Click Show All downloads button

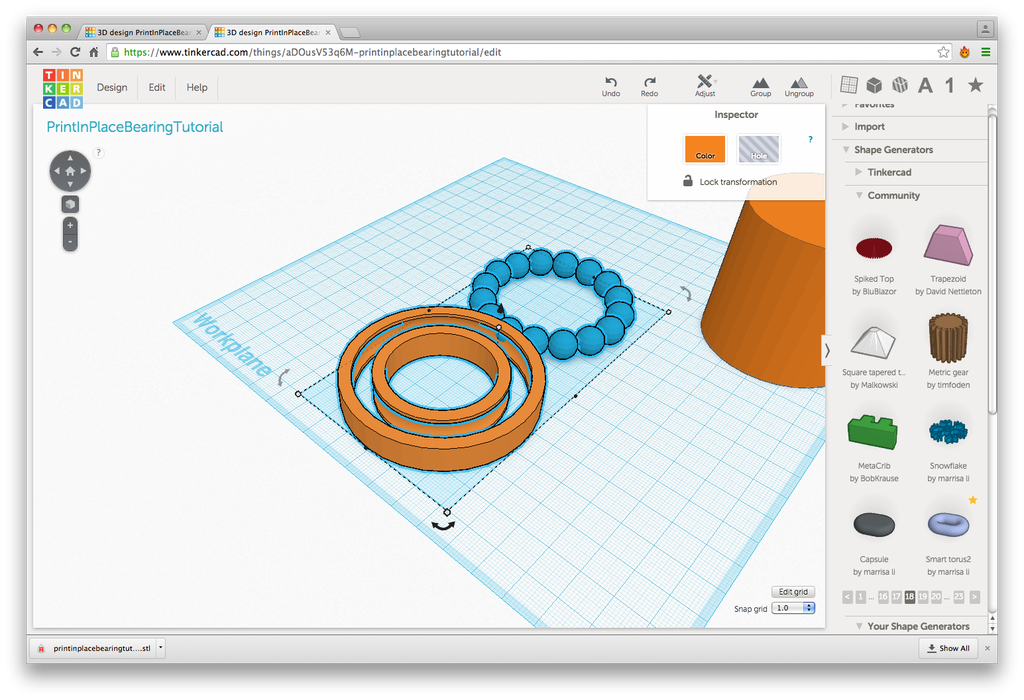point(948,648)
